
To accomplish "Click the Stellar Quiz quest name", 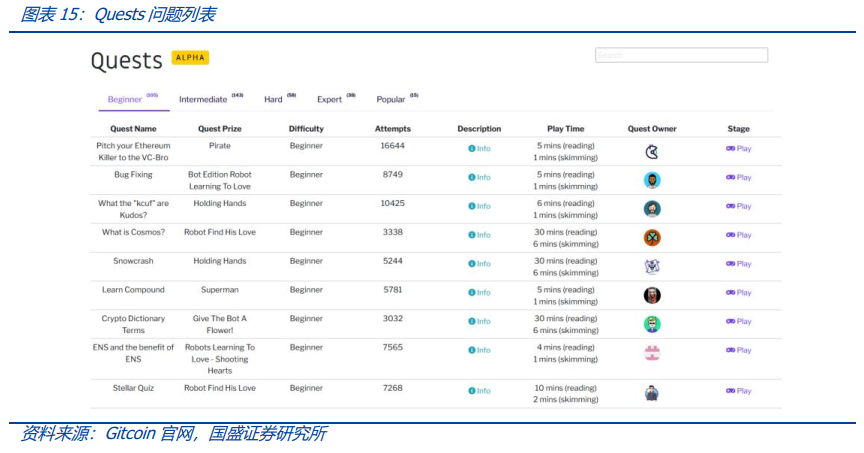I will coord(133,388).
